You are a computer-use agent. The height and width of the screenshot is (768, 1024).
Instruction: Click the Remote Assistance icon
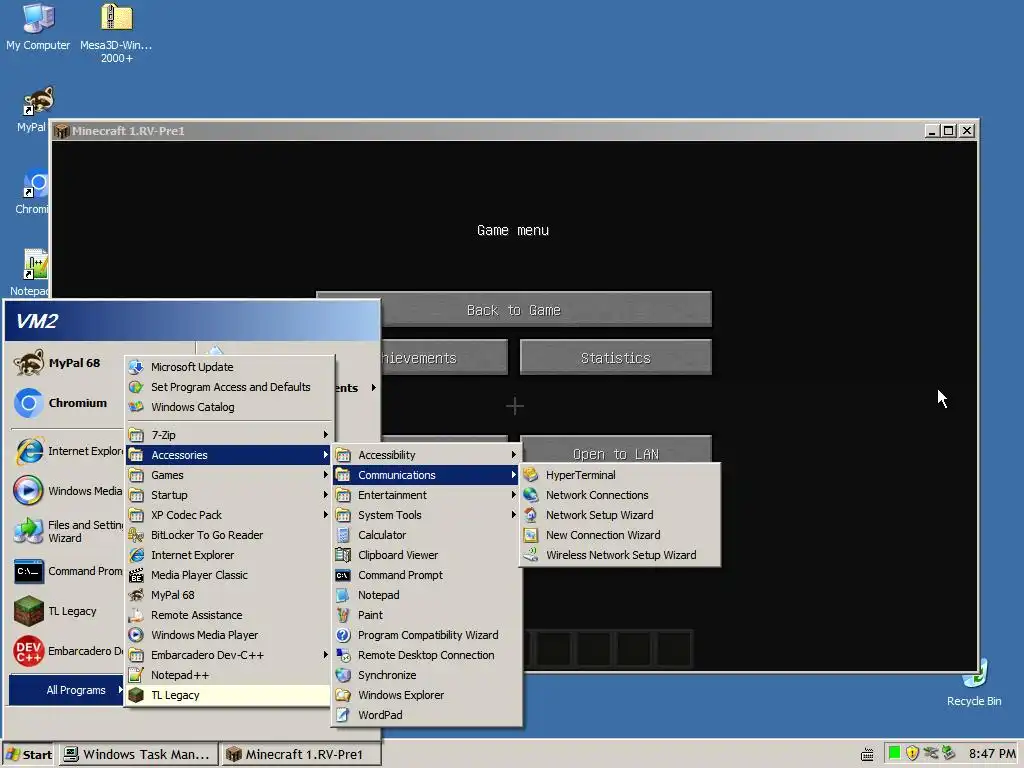click(x=136, y=615)
